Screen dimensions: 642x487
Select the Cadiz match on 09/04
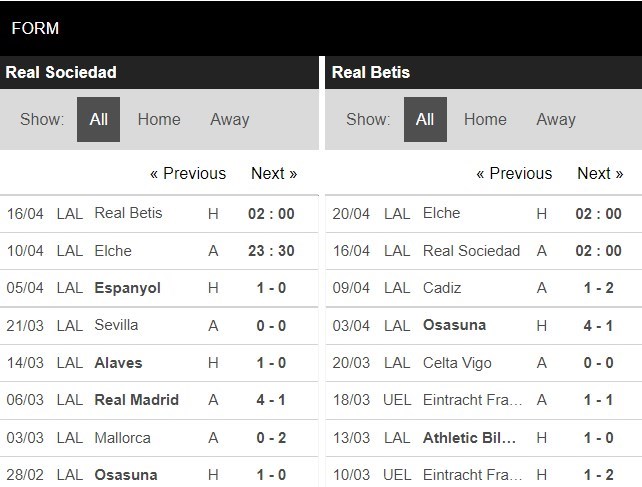pyautogui.click(x=484, y=288)
